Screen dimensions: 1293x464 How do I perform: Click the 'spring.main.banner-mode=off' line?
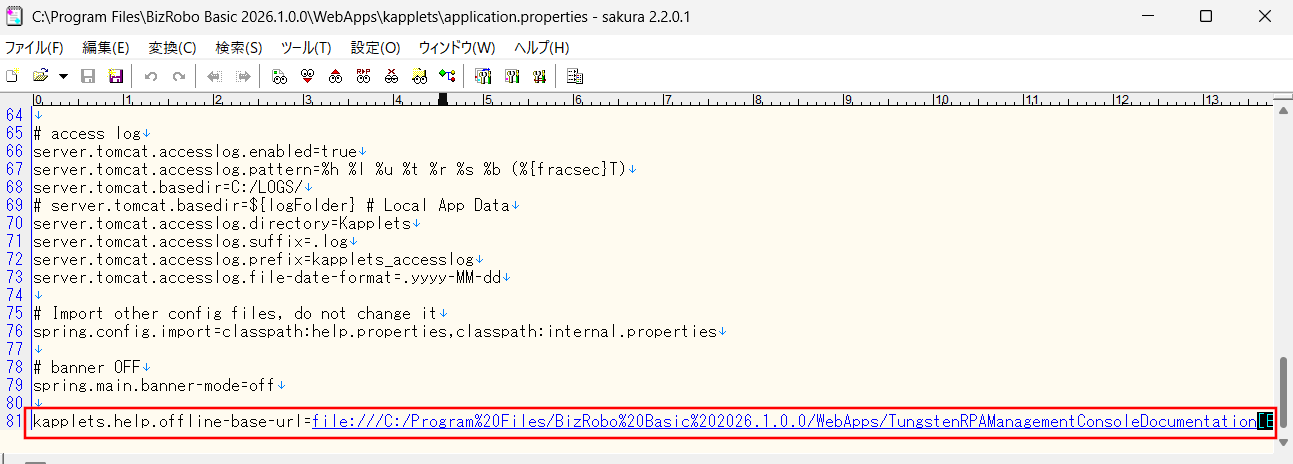pyautogui.click(x=154, y=385)
